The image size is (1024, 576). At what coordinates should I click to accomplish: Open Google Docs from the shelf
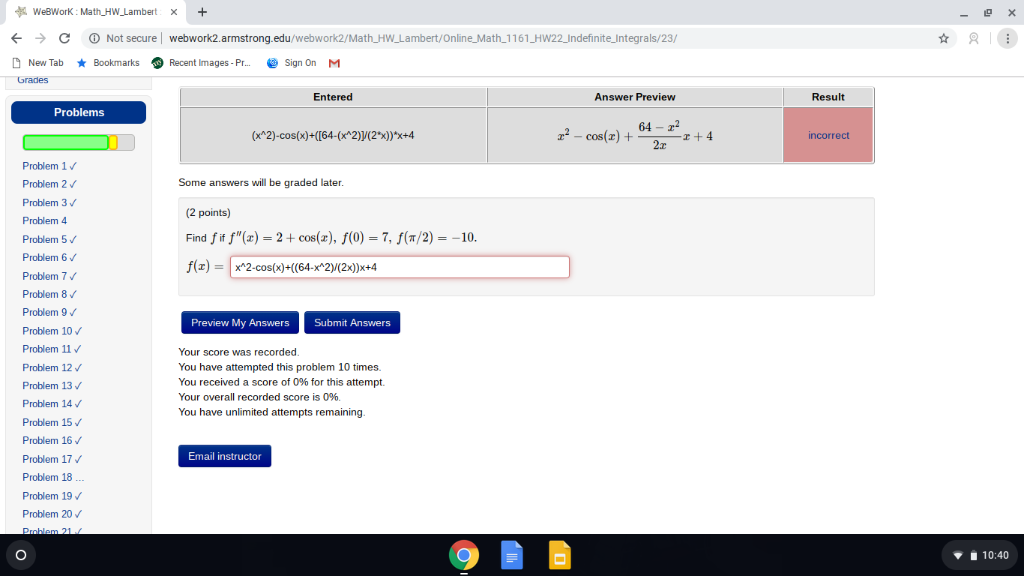coord(512,555)
